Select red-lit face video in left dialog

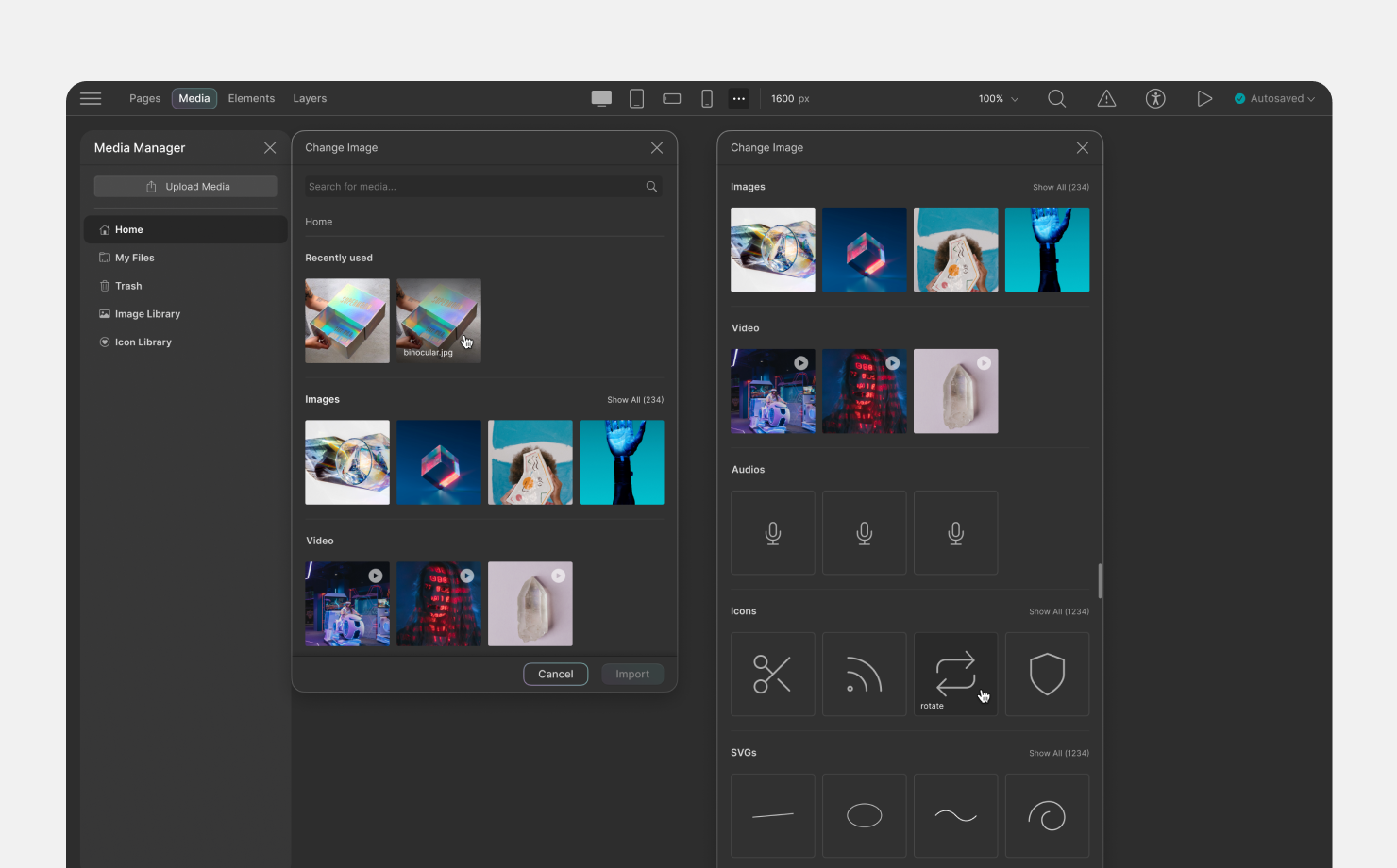pos(439,604)
